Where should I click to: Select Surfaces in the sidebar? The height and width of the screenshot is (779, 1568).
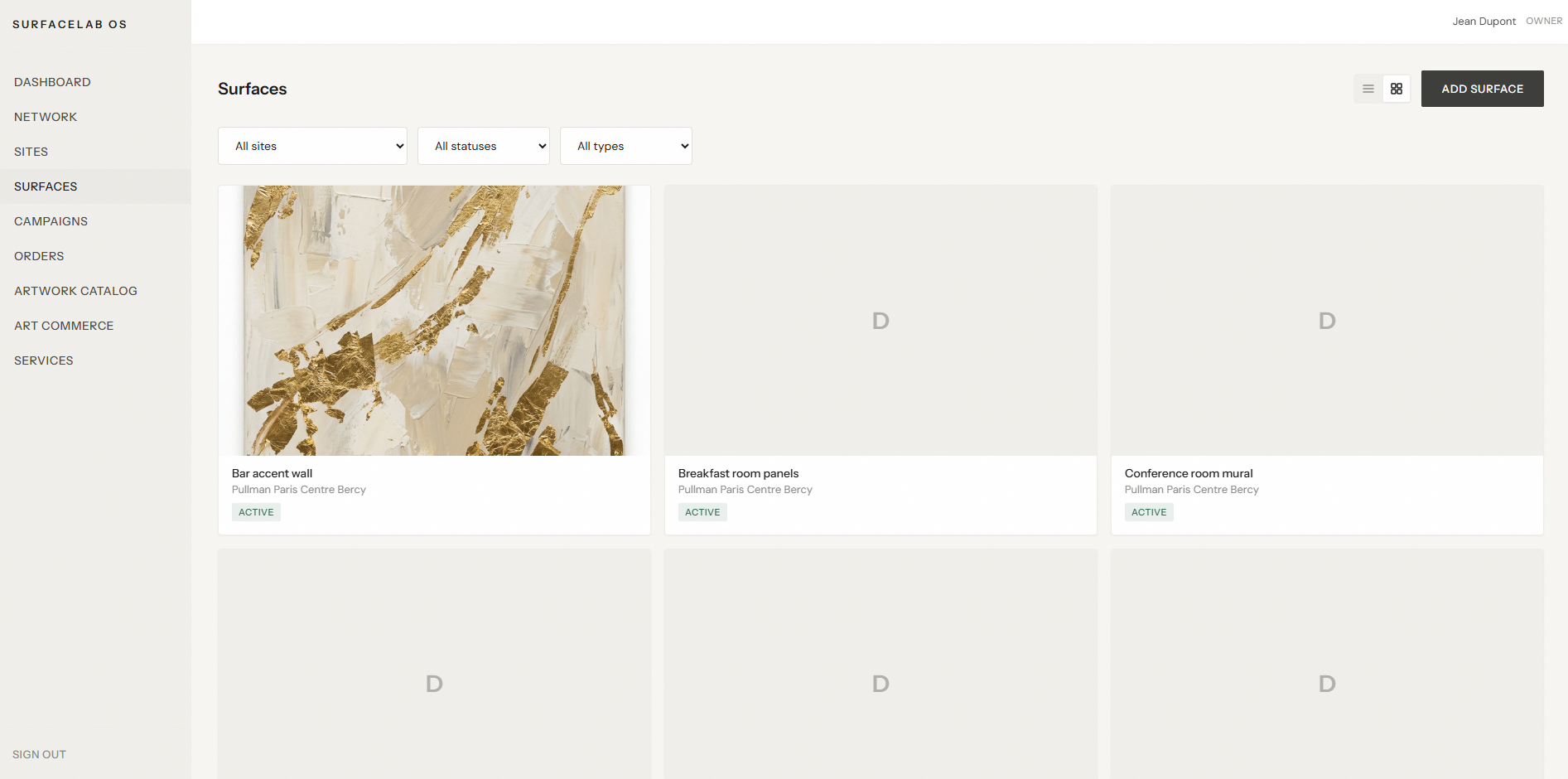click(x=46, y=186)
